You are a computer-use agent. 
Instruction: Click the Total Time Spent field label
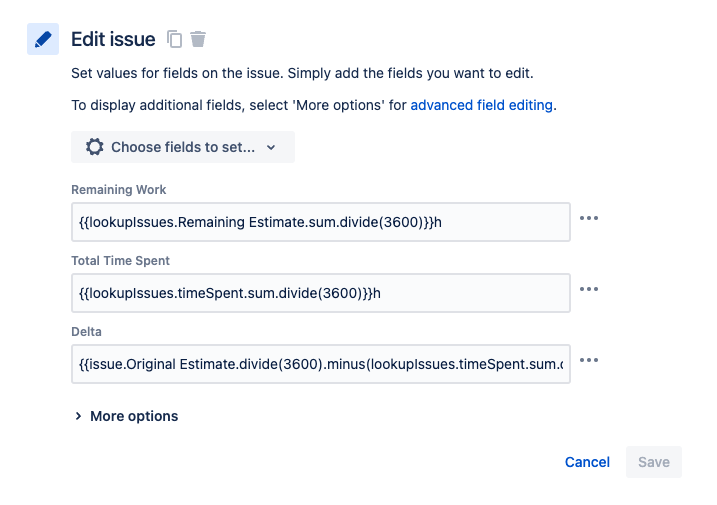pos(120,261)
